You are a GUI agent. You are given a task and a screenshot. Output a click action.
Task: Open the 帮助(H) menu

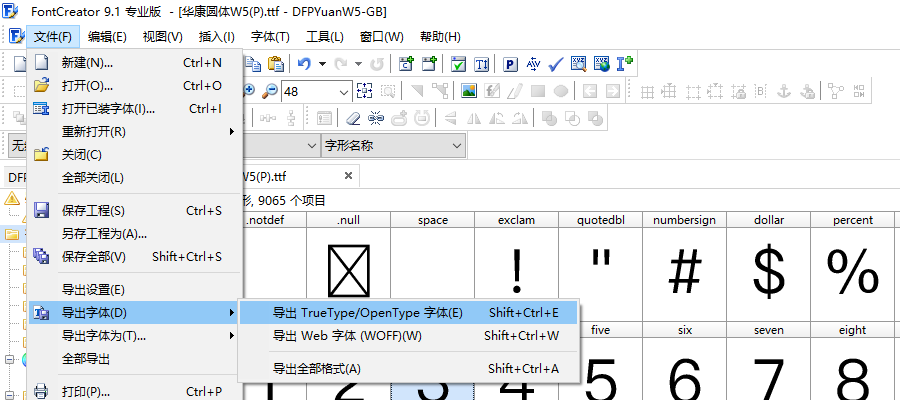point(440,37)
